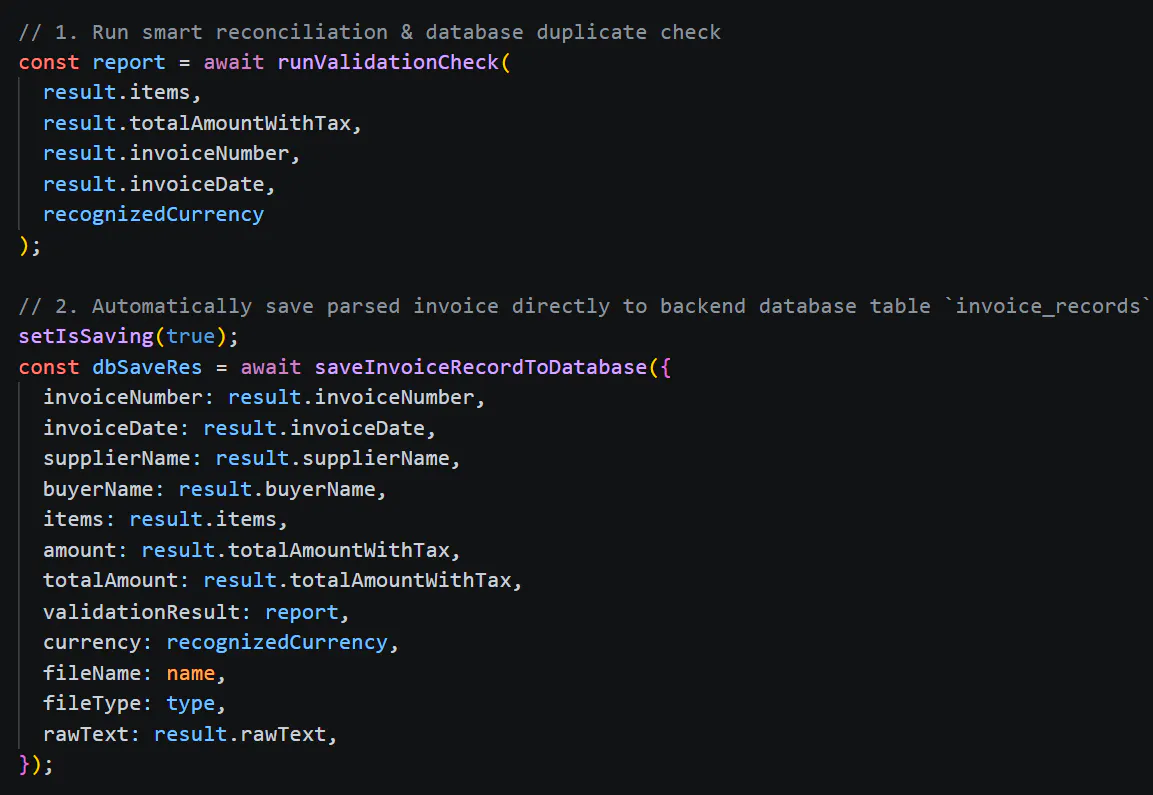Click the "result.invoiceNumber," argument of runValidationCheck
Viewport: 1153px width, 795px height.
171,154
